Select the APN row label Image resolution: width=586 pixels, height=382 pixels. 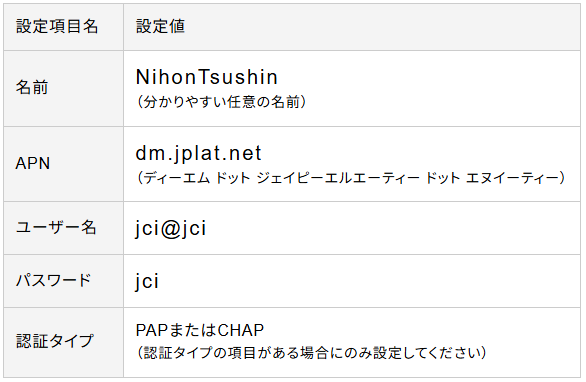pyautogui.click(x=33, y=163)
